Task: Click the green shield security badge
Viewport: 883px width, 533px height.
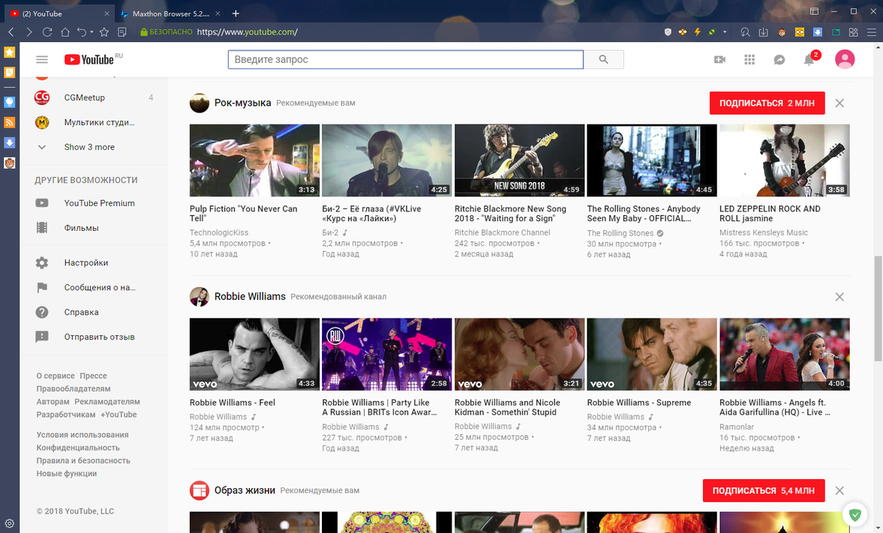Action: pyautogui.click(x=855, y=514)
